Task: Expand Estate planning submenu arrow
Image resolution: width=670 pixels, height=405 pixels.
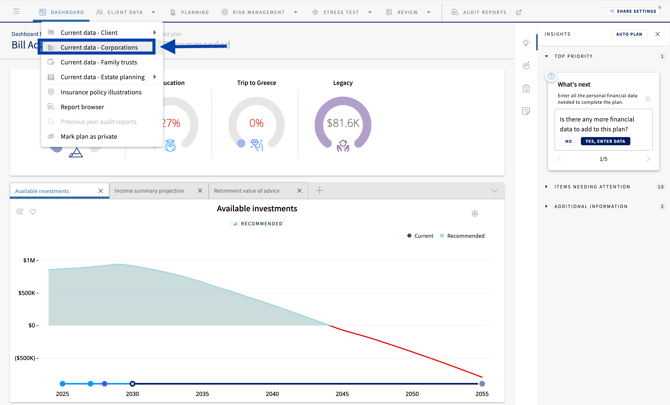Action: coord(155,77)
